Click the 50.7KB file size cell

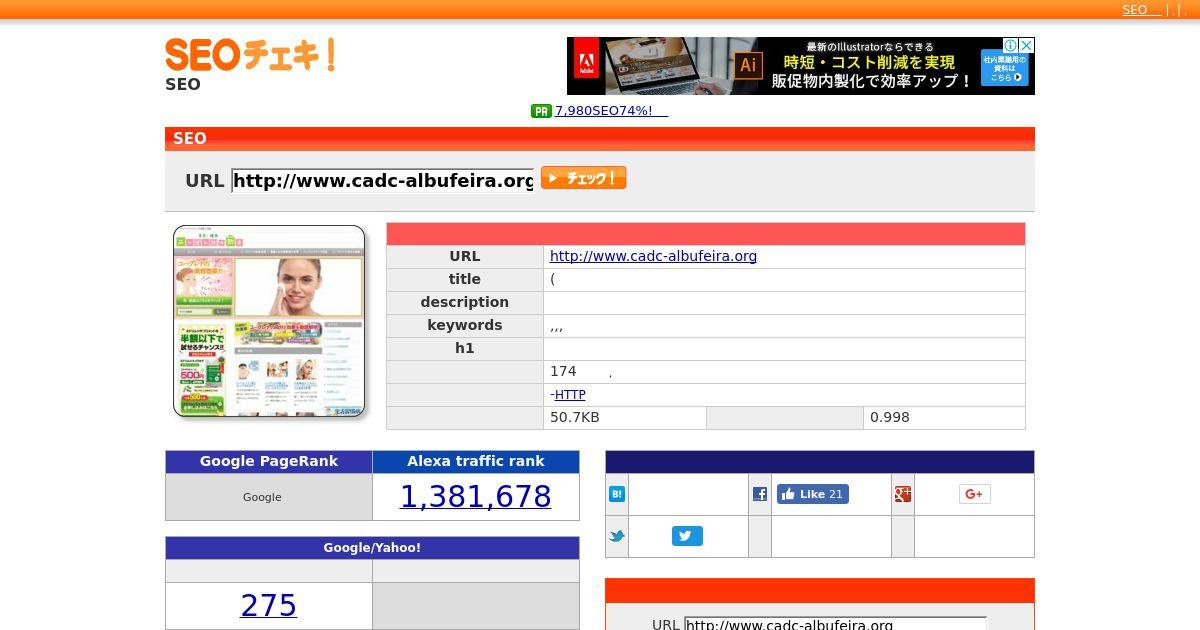point(625,418)
